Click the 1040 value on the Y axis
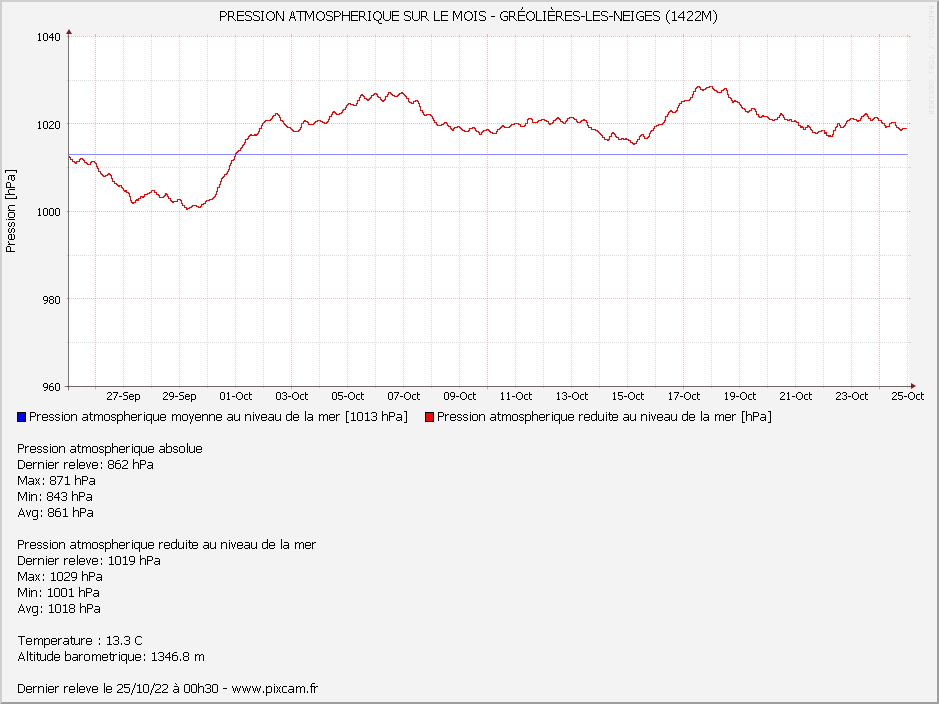Screen dimensions: 939x704 (49, 37)
